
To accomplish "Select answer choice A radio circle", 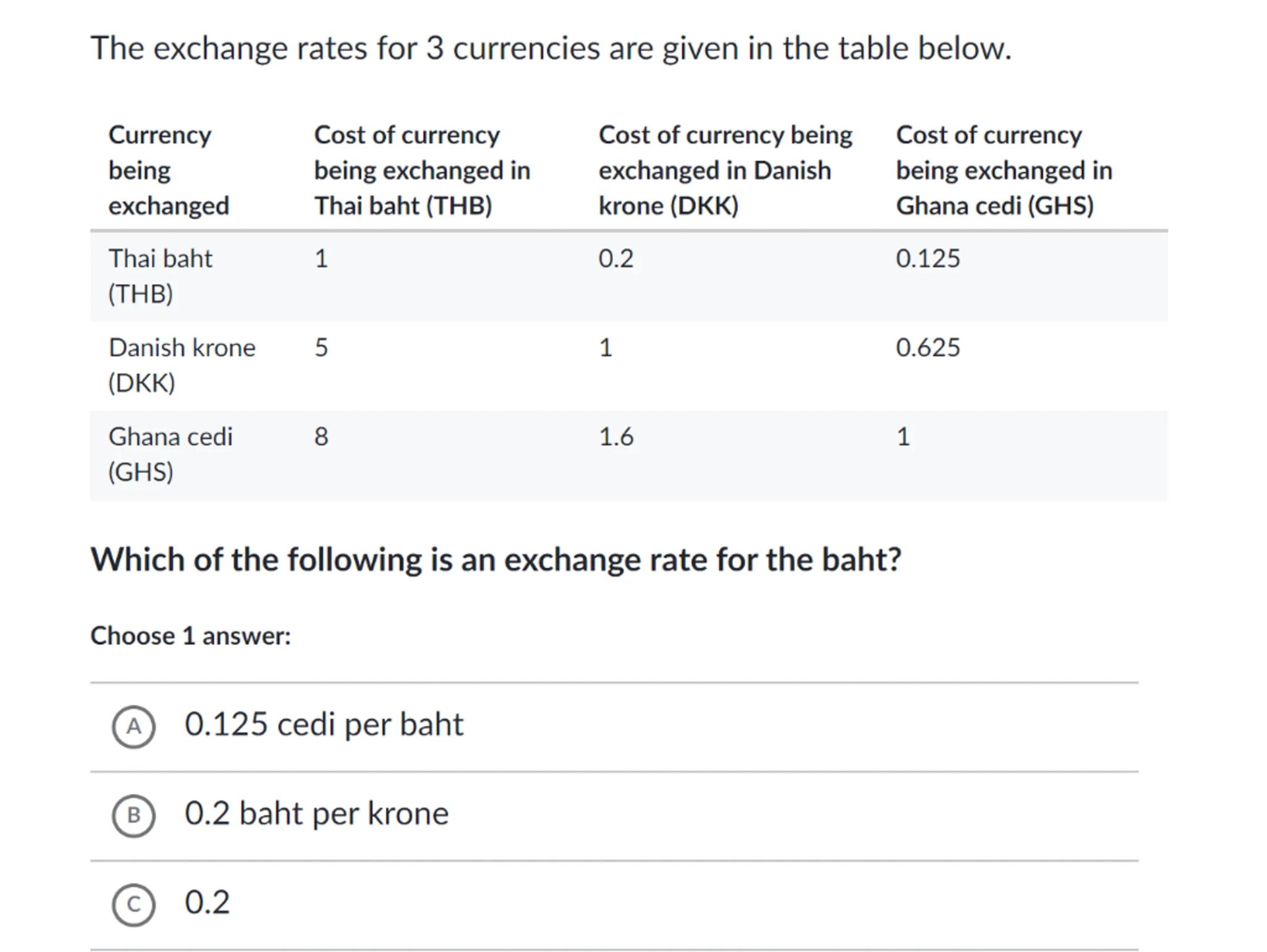I will (x=134, y=726).
